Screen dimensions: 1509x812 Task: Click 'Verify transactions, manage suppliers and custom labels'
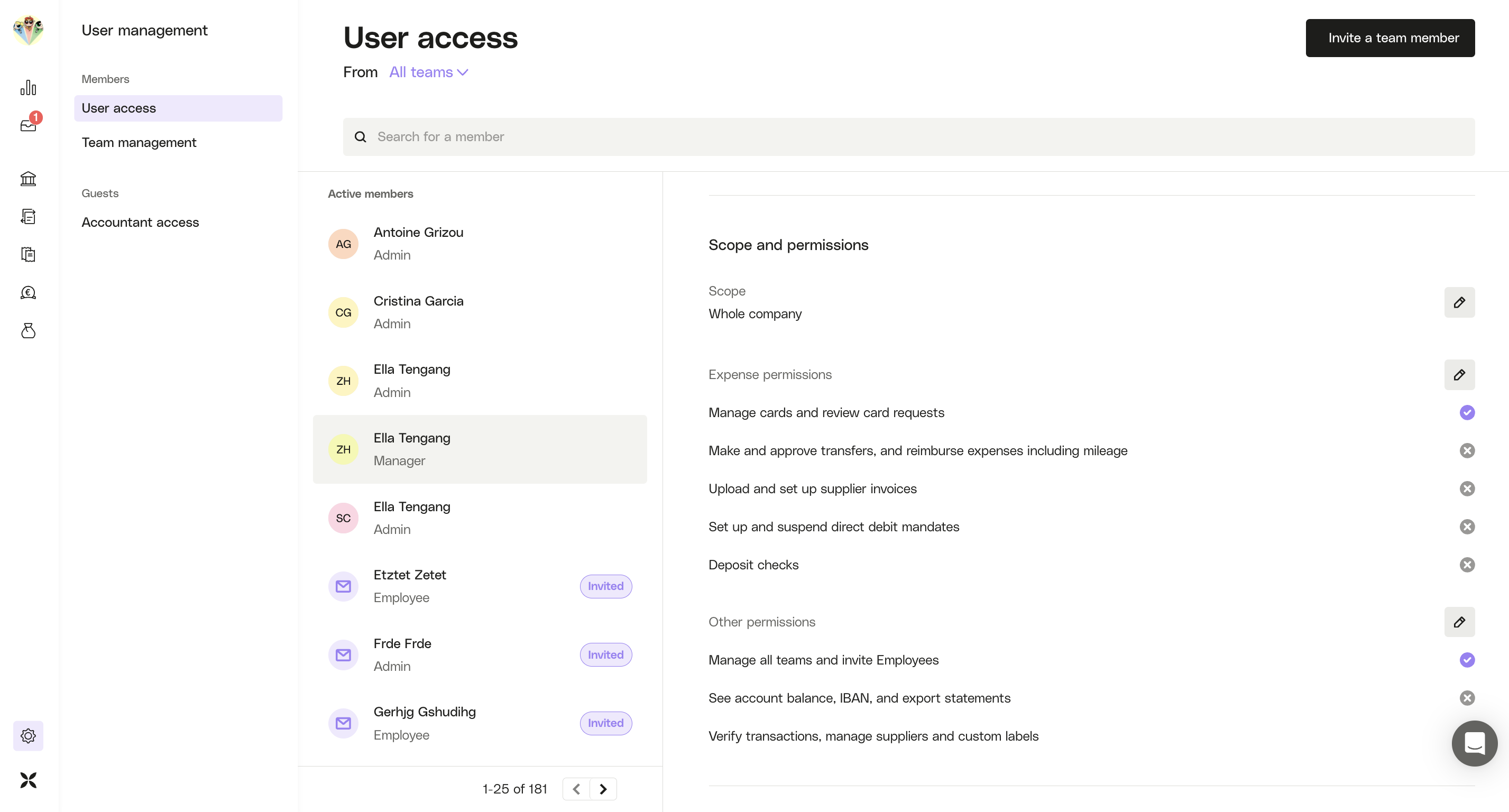pos(873,736)
